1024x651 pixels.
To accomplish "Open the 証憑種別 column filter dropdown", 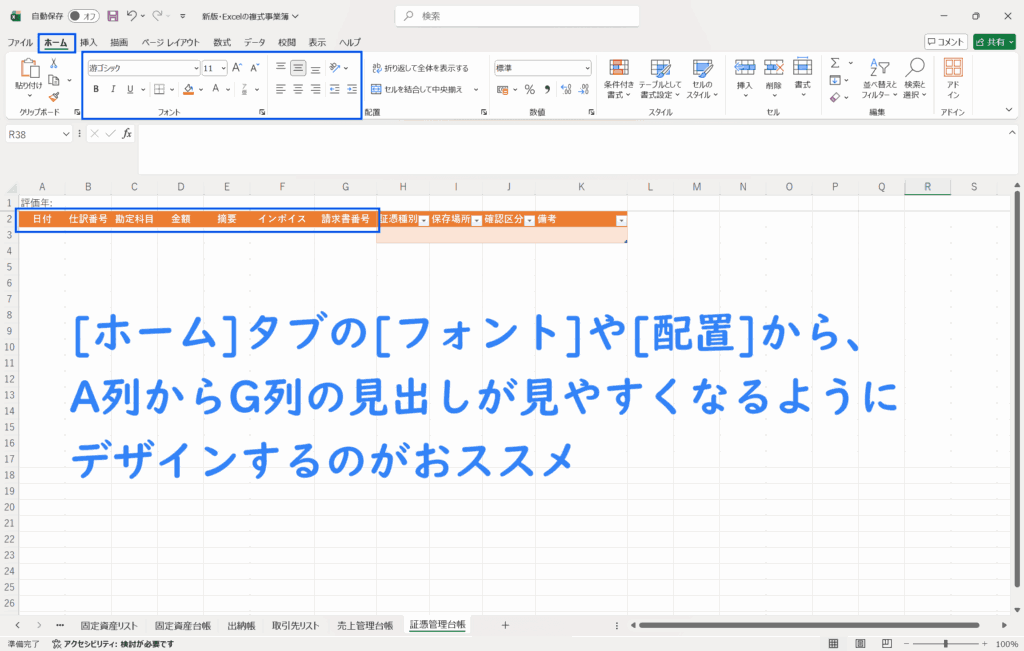I will click(x=424, y=220).
